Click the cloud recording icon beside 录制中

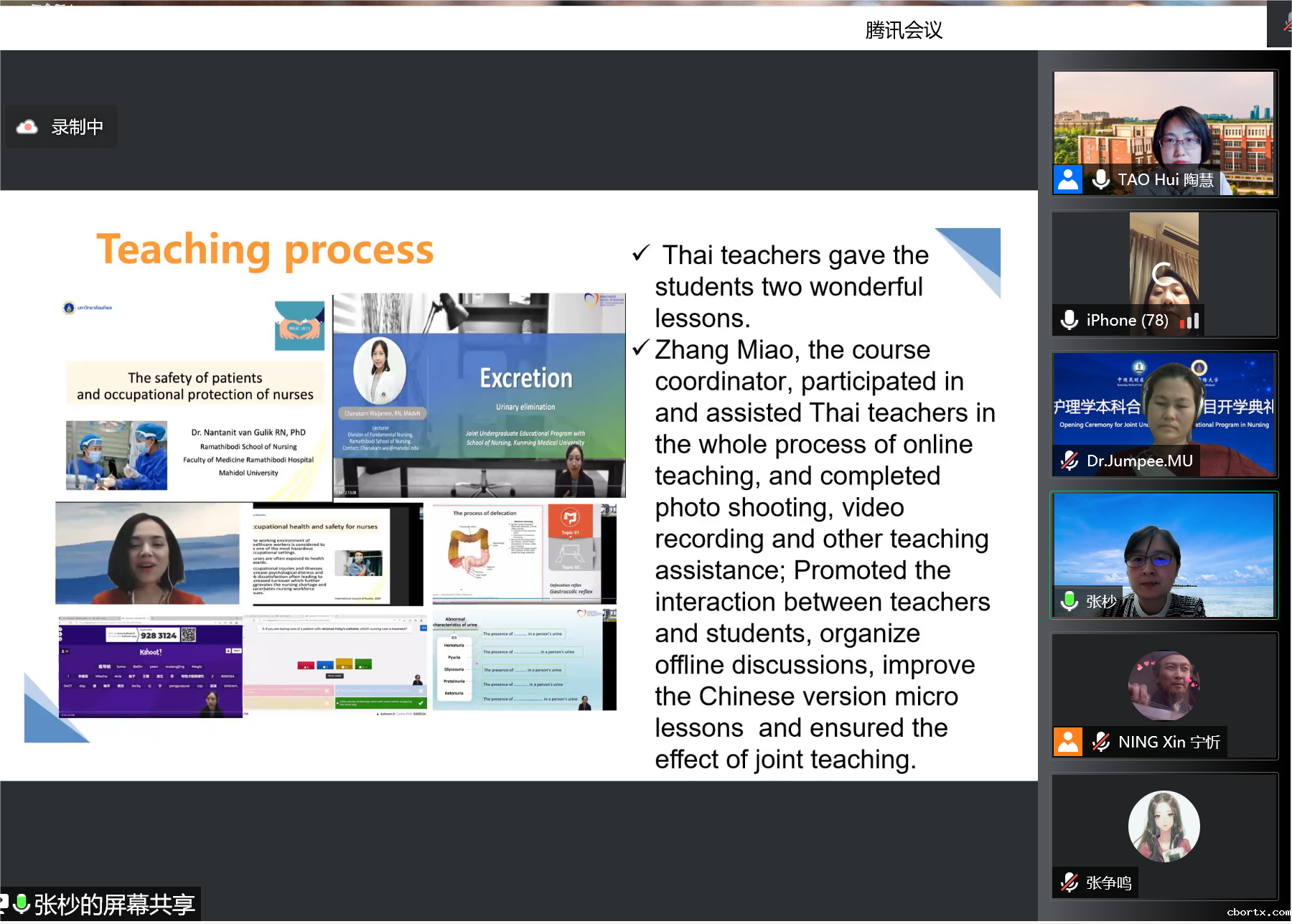(27, 127)
